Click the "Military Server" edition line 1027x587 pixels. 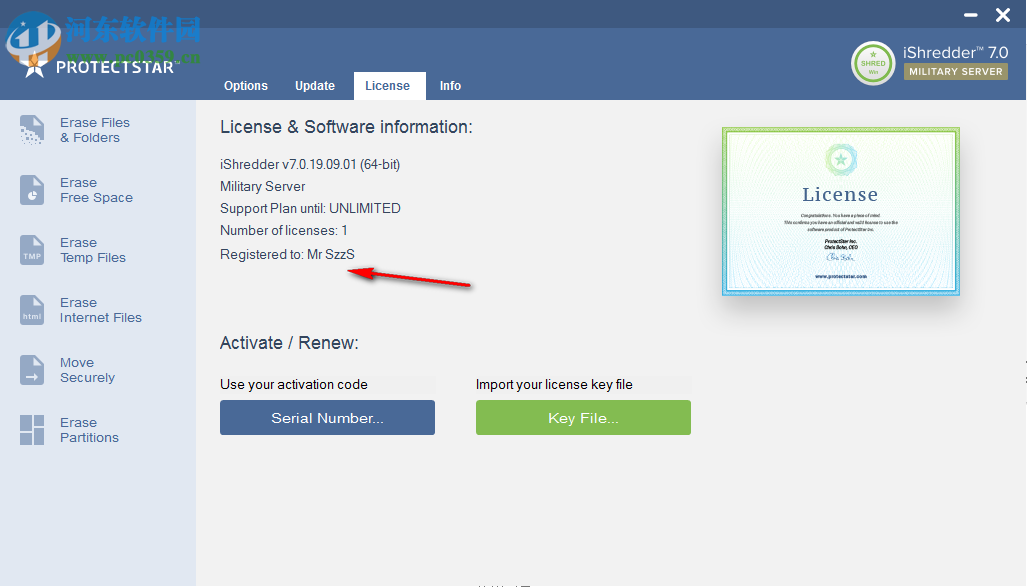coord(263,187)
